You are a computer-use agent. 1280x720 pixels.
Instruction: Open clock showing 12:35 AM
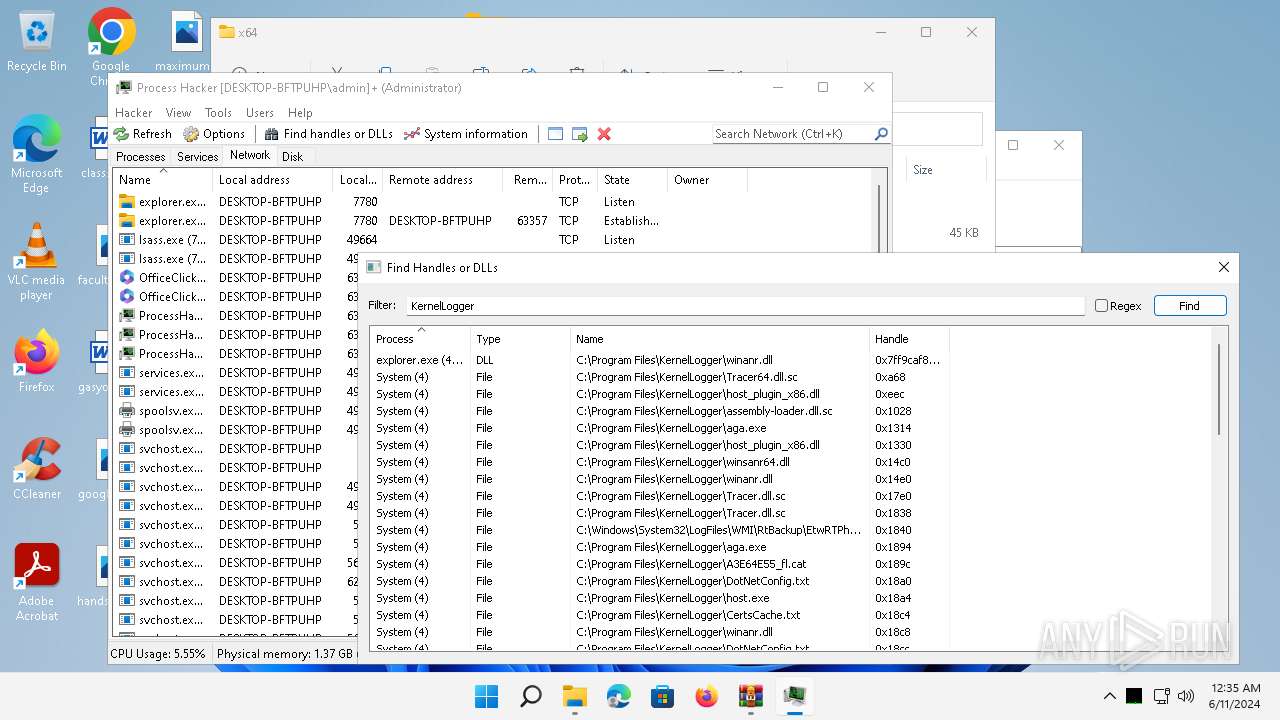click(1234, 696)
